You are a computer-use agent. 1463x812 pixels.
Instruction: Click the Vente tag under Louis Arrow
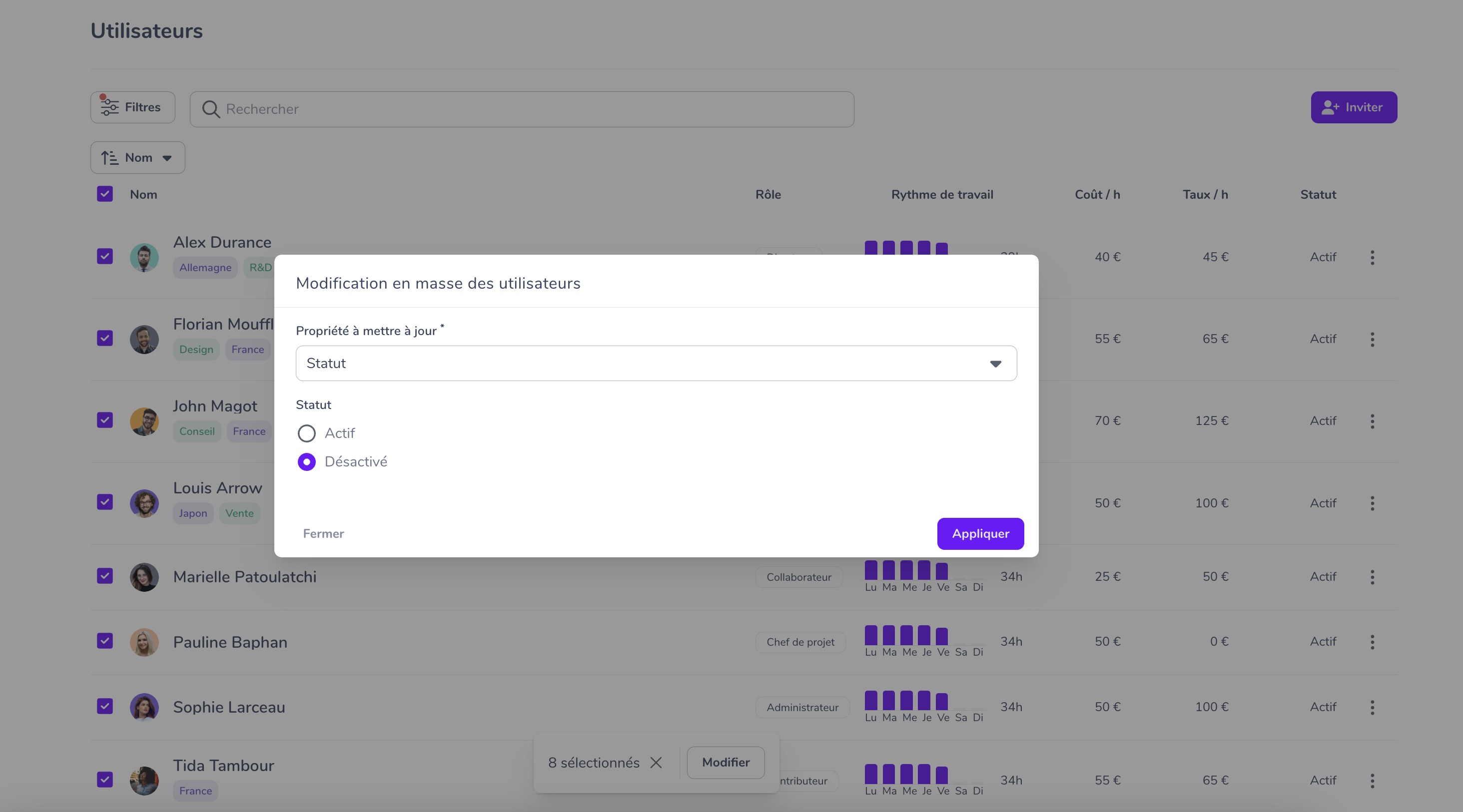239,513
